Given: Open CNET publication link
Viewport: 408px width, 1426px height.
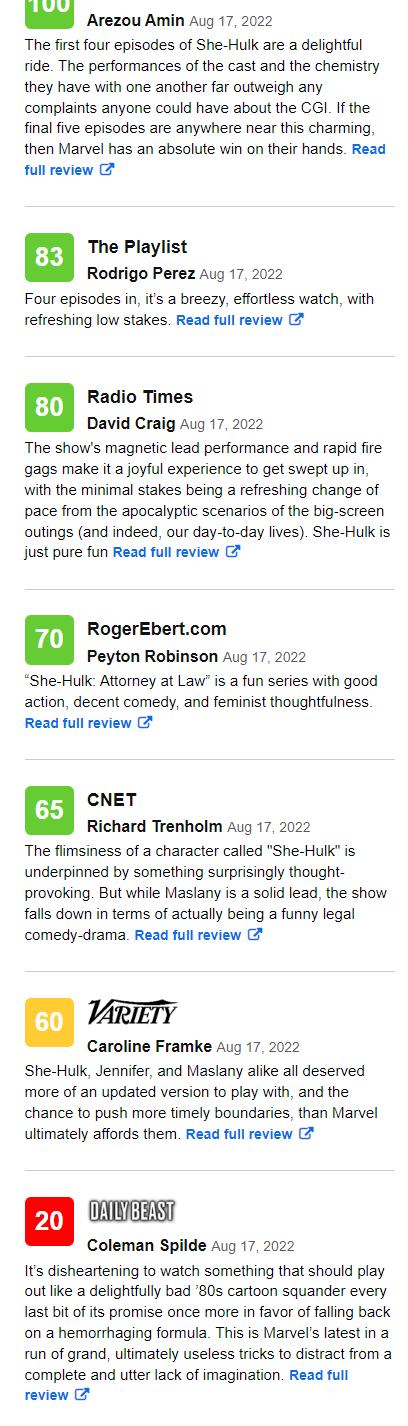Looking at the screenshot, I should tap(112, 800).
